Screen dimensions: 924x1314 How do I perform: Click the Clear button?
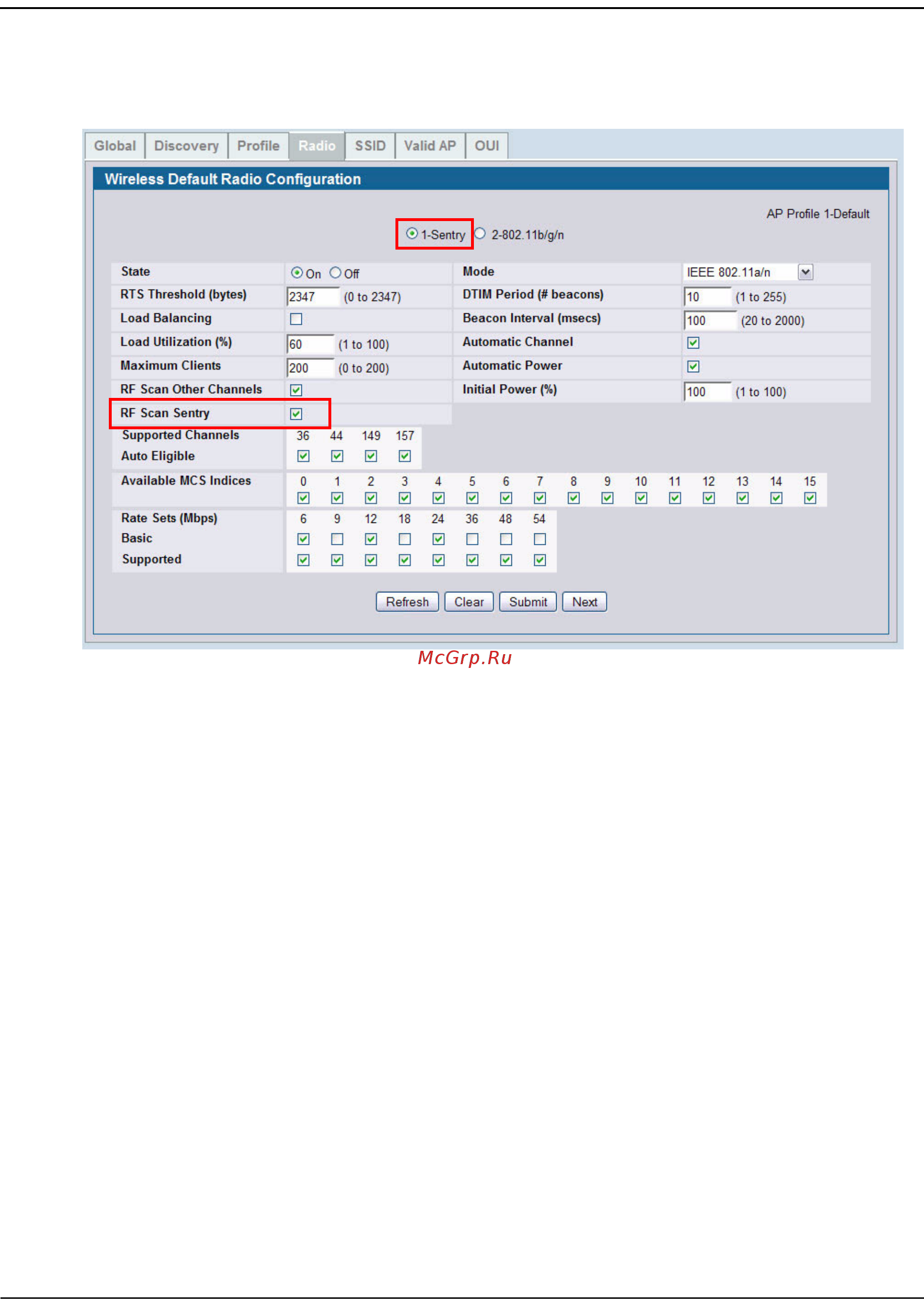(x=469, y=602)
